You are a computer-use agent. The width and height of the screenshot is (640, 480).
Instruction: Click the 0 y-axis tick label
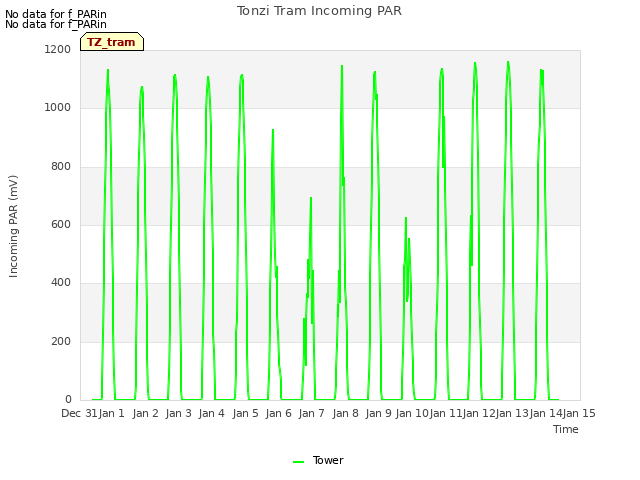68,399
